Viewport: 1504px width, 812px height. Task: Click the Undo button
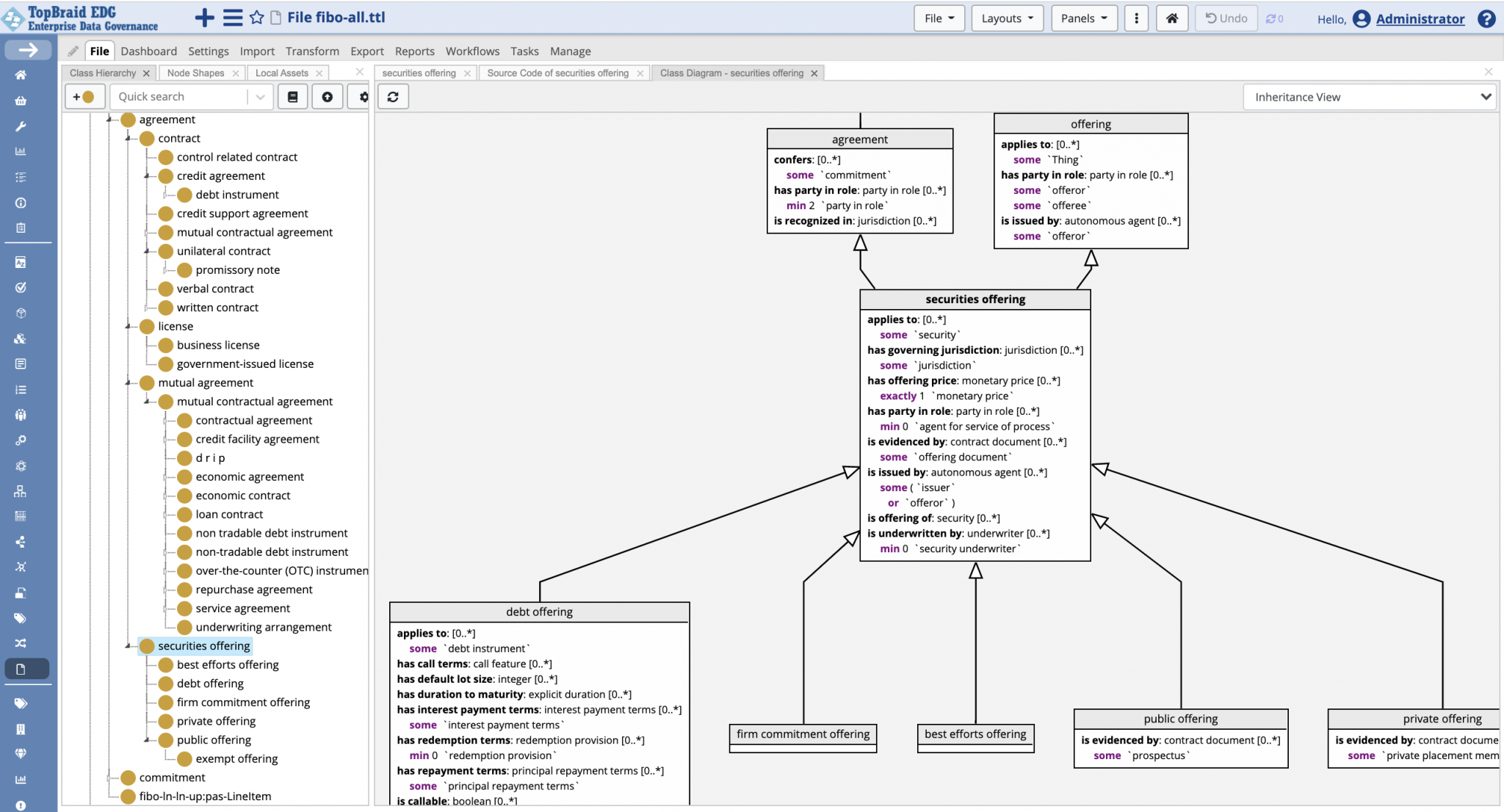pyautogui.click(x=1226, y=18)
